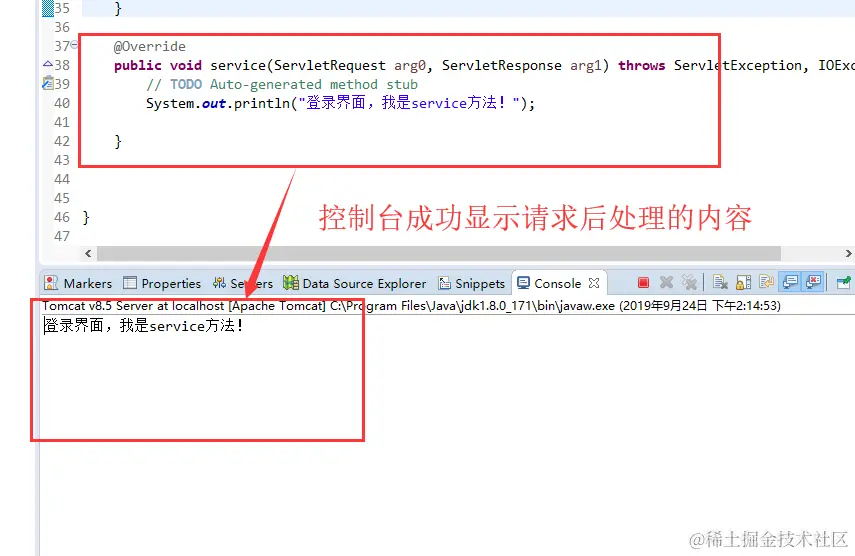This screenshot has height=556, width=855.
Task: Collapse the service method fold marker
Action: tap(74, 45)
